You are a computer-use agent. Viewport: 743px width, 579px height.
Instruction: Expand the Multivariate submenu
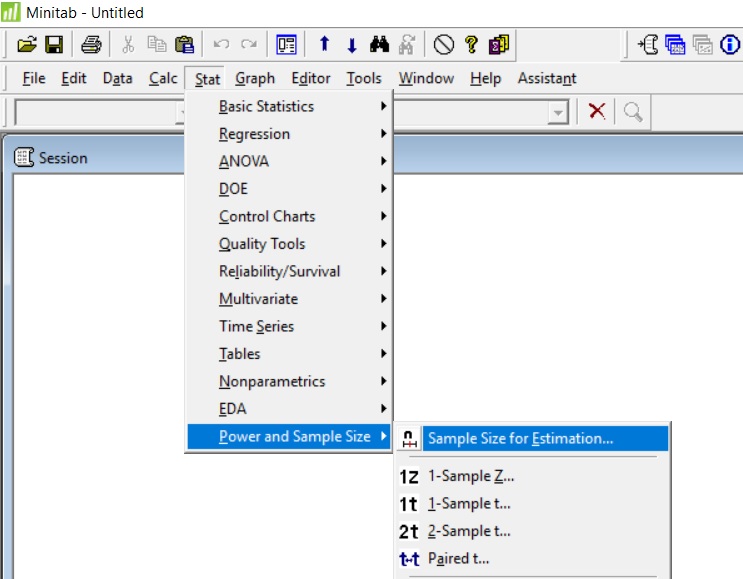[x=289, y=299]
